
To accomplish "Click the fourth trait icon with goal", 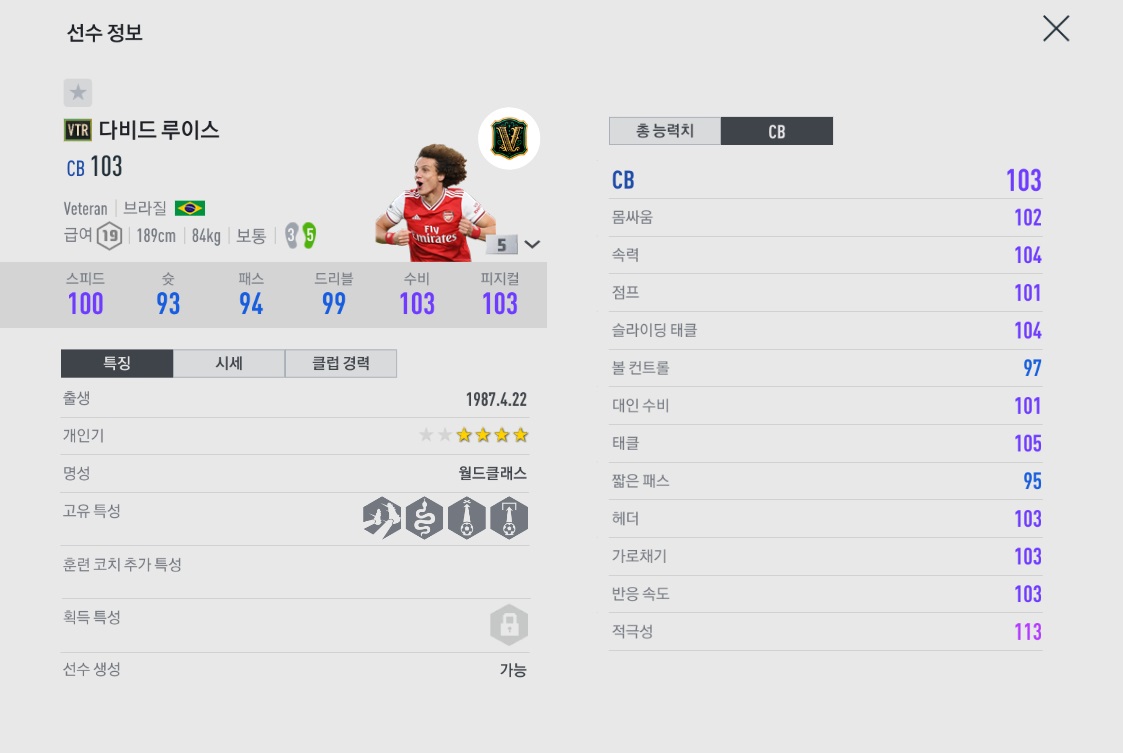I will (509, 518).
